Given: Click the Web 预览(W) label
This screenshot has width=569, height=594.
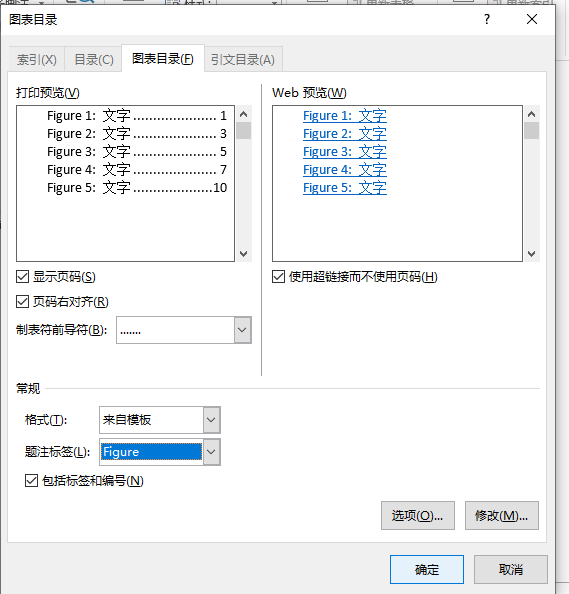Looking at the screenshot, I should (x=309, y=93).
